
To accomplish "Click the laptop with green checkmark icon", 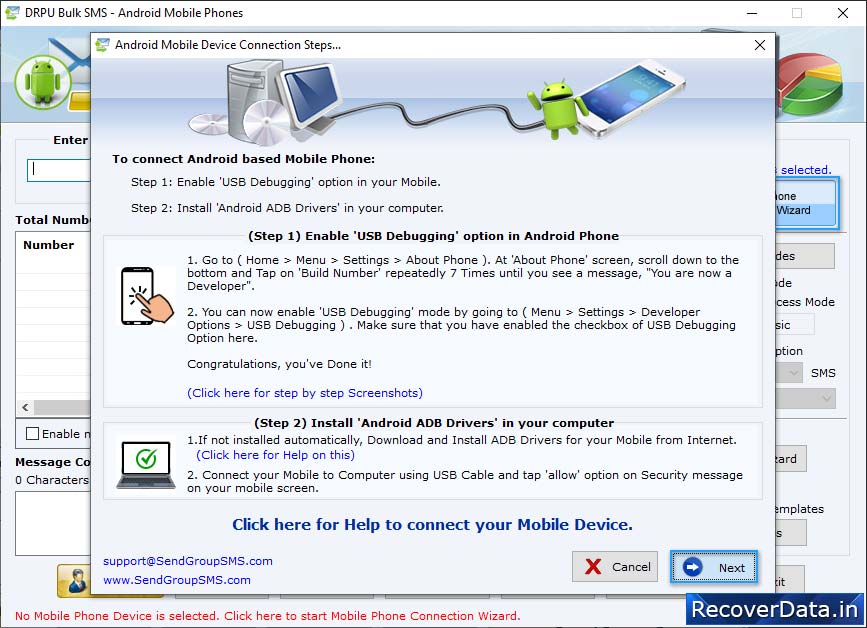I will tap(146, 465).
